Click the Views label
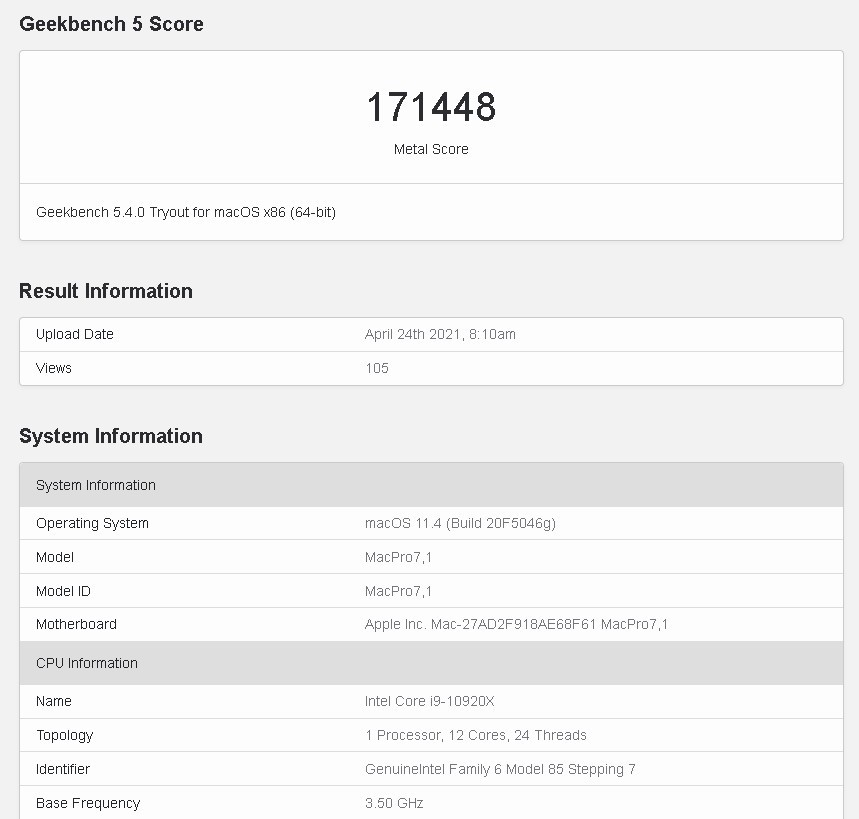859x819 pixels. coord(54,368)
